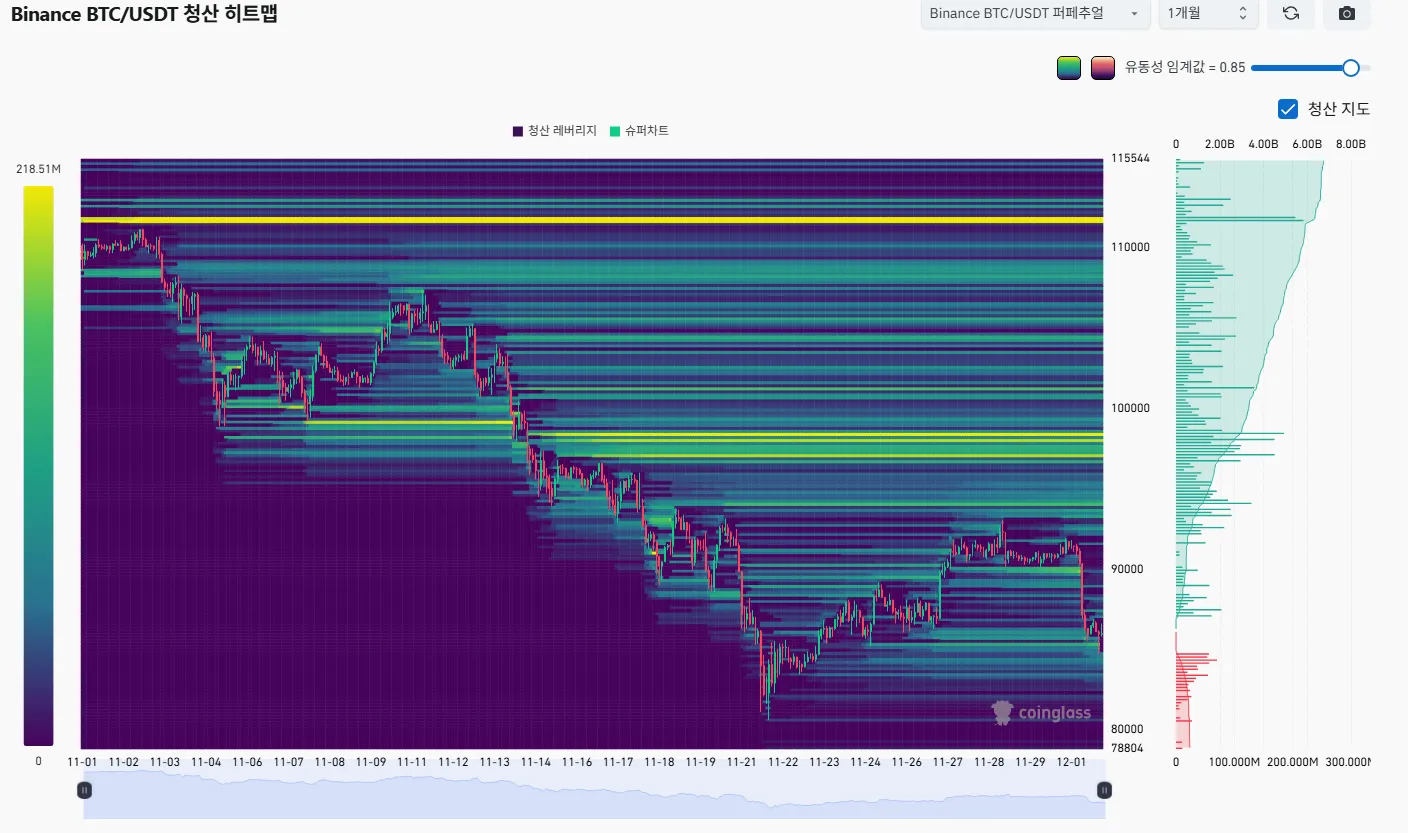Screen dimensions: 1408x833
Task: Click the 11-21 date label on x-axis
Action: click(x=741, y=762)
